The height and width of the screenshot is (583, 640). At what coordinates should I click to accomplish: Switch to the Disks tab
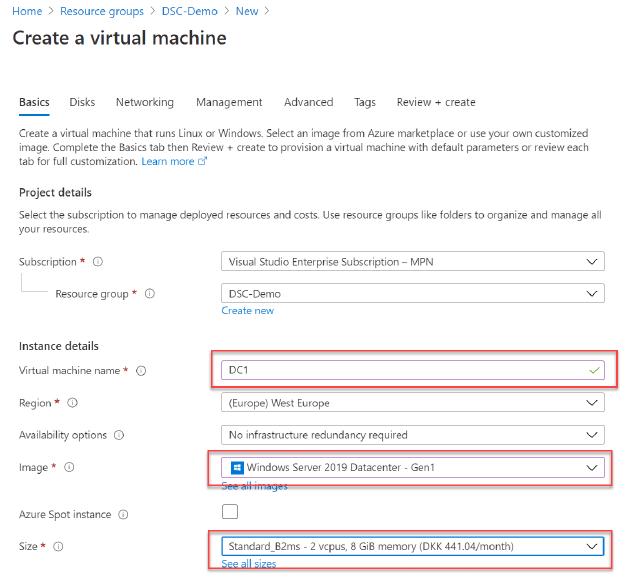point(82,102)
